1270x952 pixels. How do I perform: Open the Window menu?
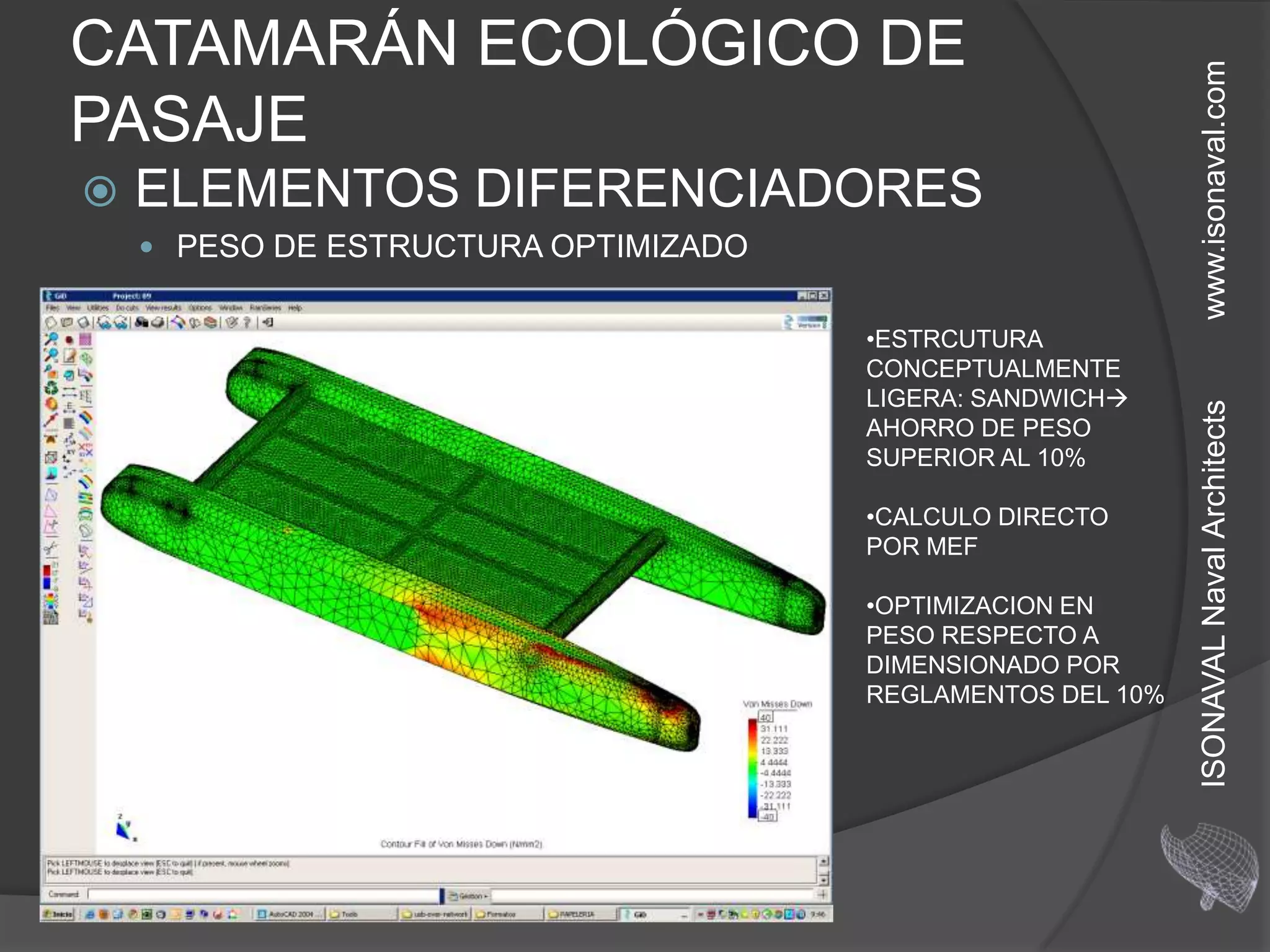point(231,308)
